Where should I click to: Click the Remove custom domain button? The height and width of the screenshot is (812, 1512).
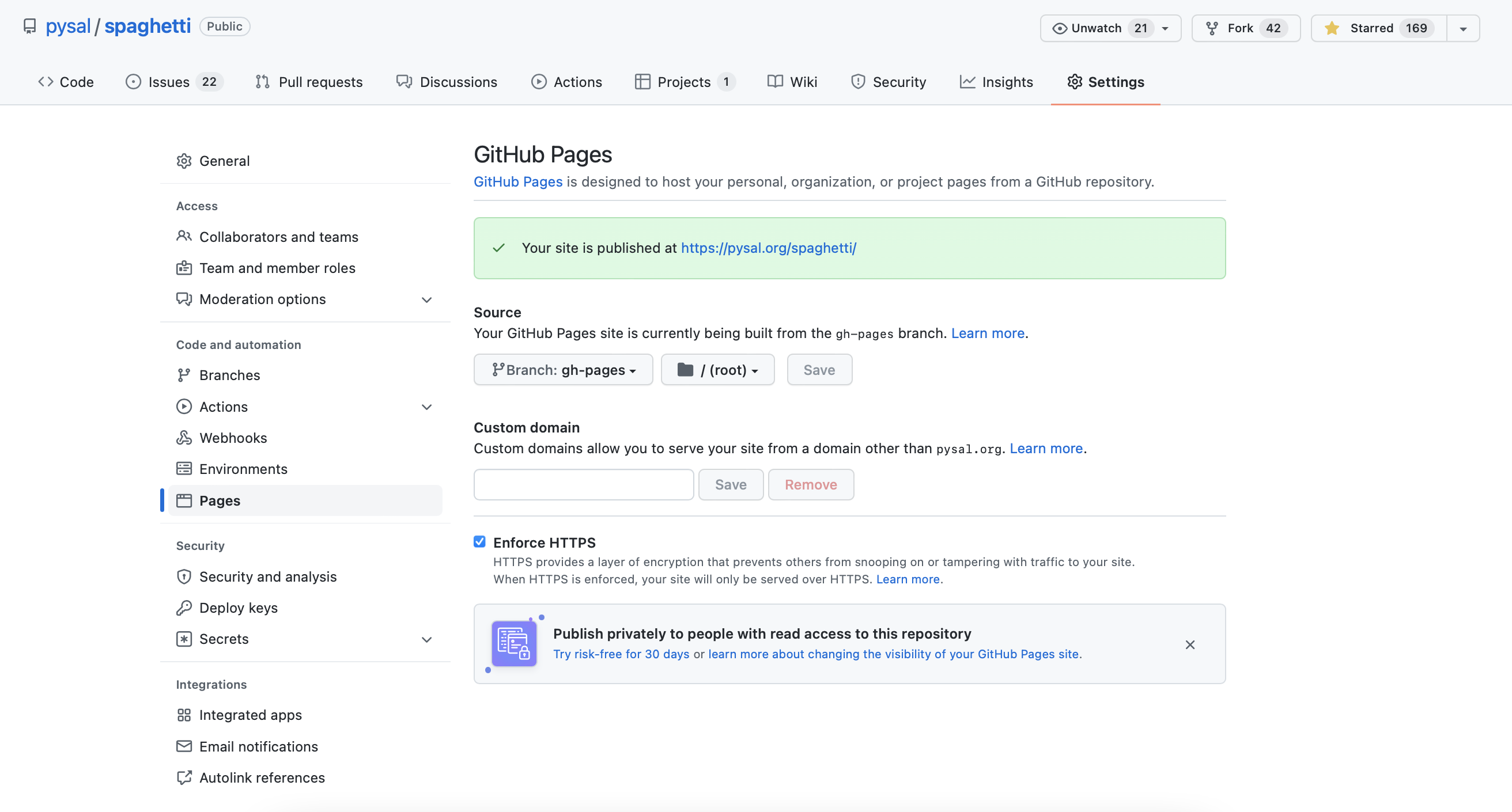811,485
